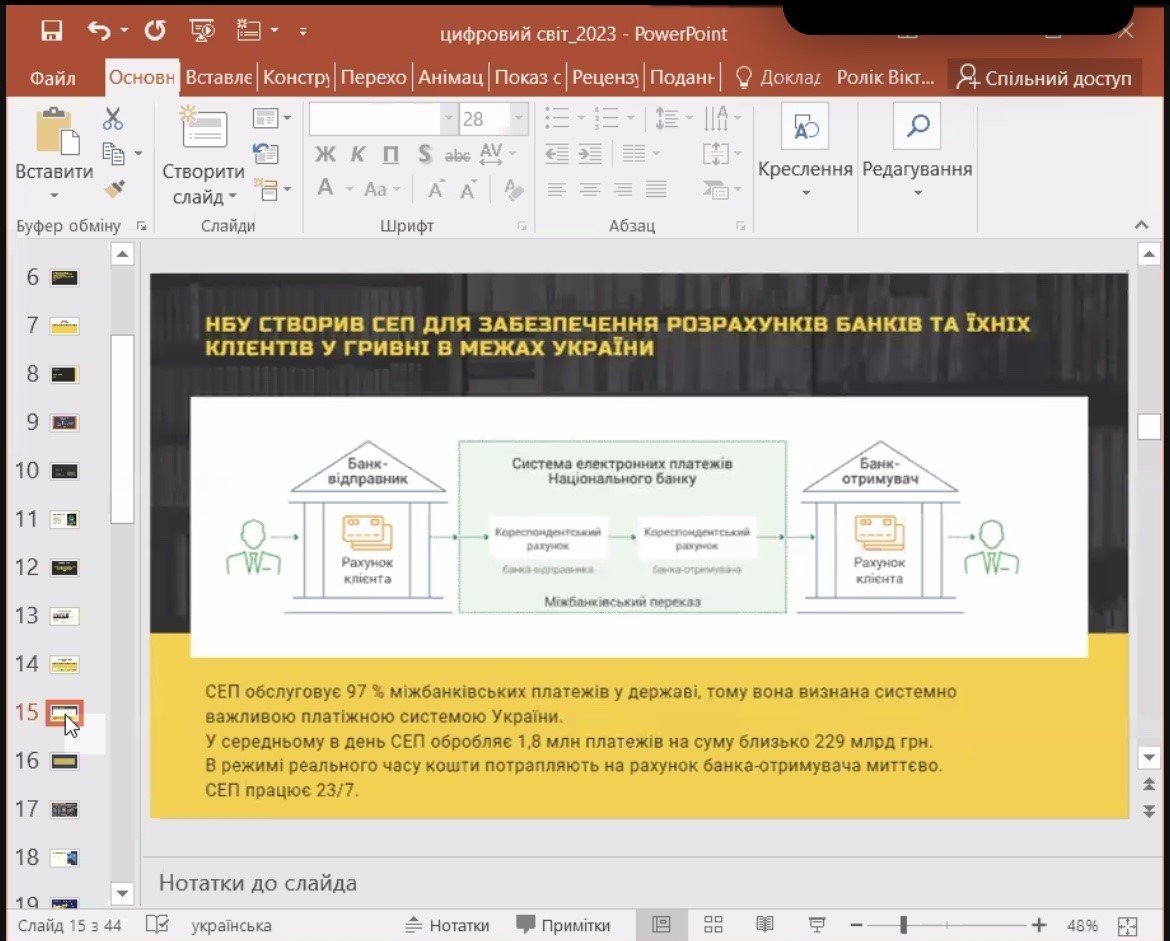
Task: Click the zoom slider handle
Action: 903,925
